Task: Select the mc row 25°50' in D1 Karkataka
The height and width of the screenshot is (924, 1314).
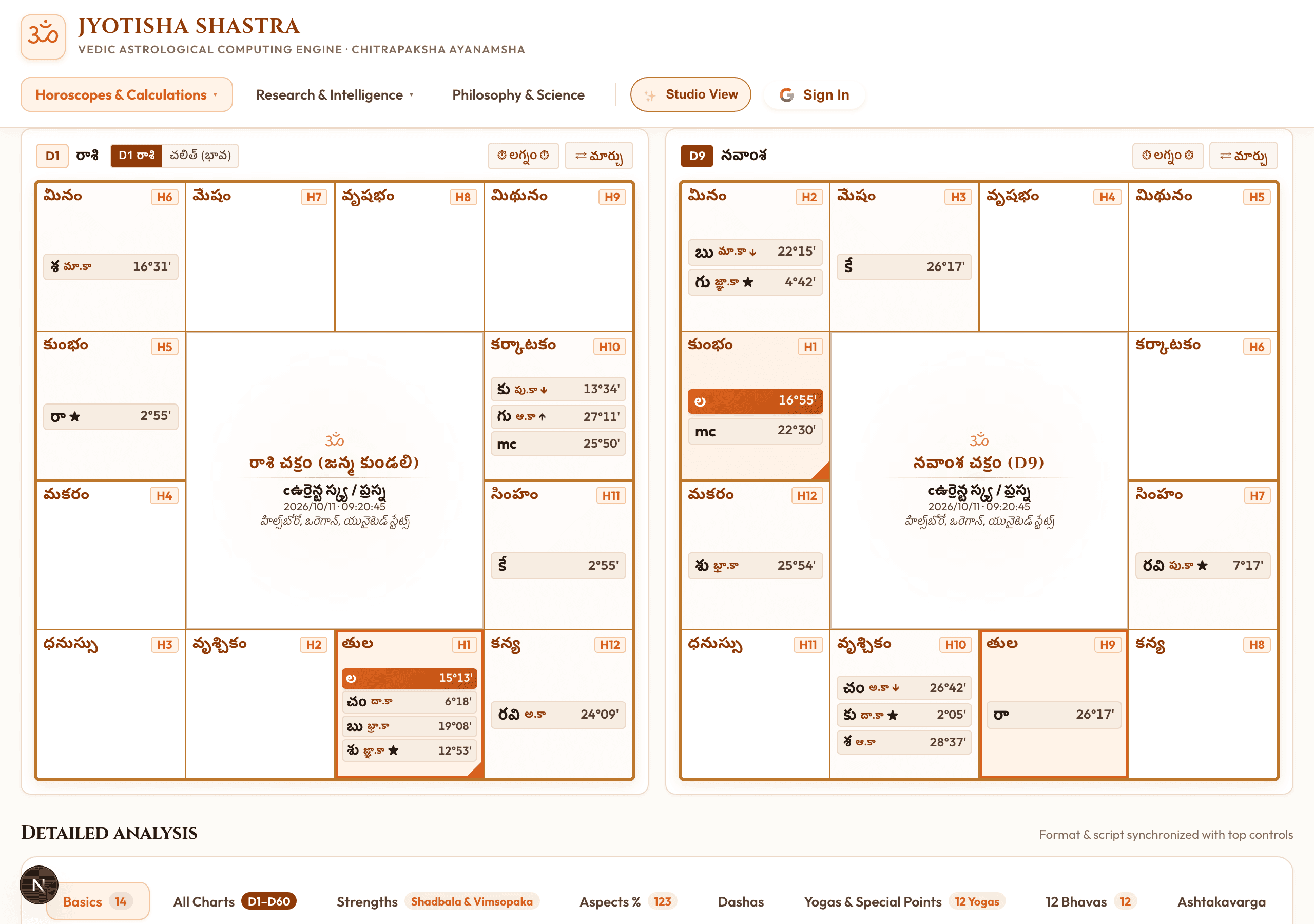Action: tap(558, 444)
